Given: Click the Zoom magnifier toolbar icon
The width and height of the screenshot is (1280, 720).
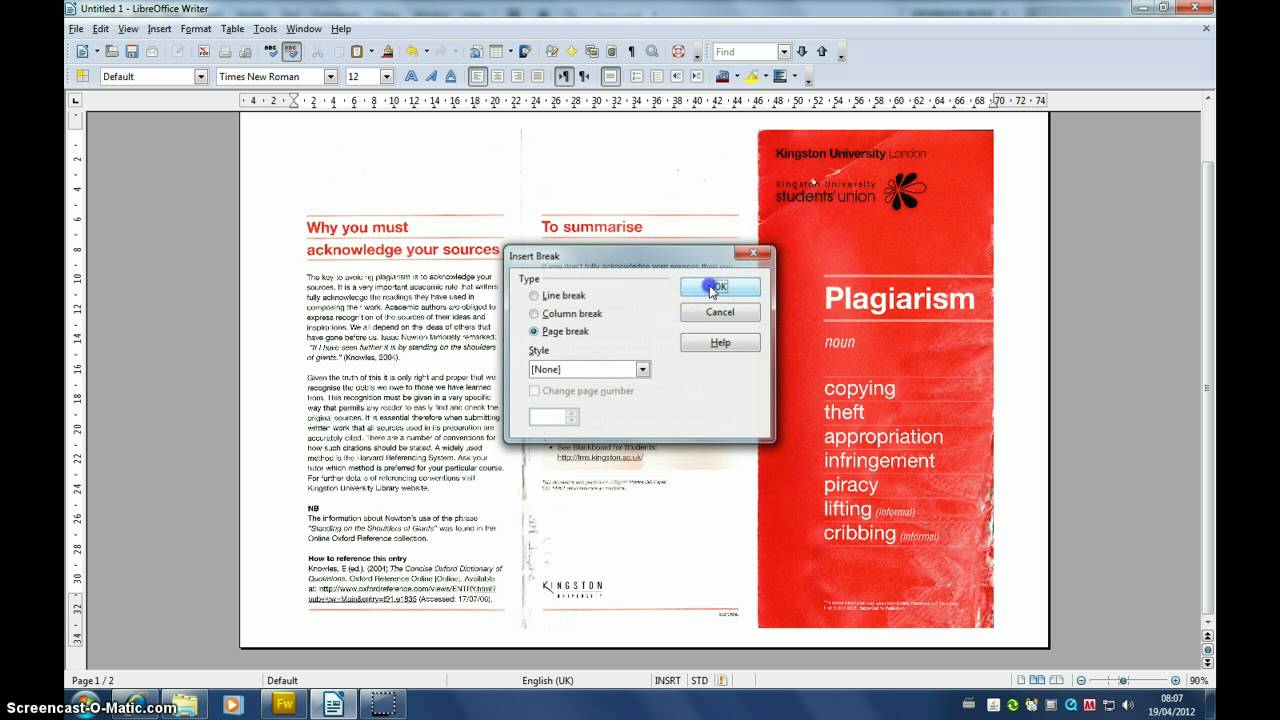Looking at the screenshot, I should pyautogui.click(x=652, y=52).
